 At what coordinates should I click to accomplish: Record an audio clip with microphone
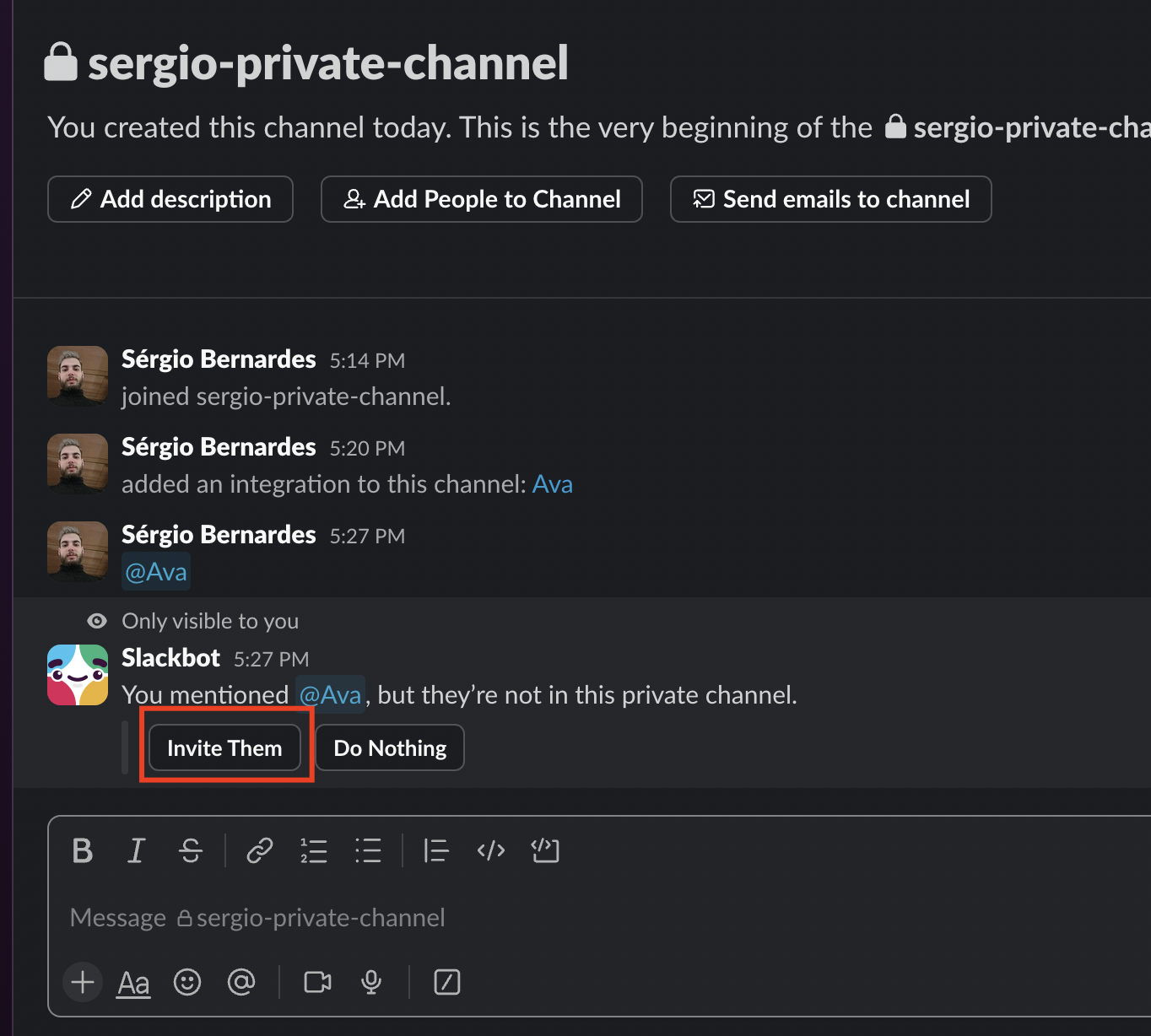(371, 982)
